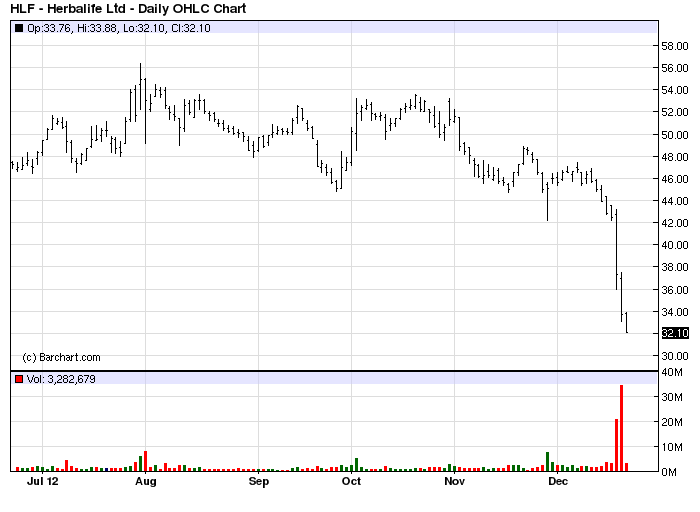Viewport: 700px width, 512px height.
Task: Click the 50.00 price axis label
Action: click(675, 134)
